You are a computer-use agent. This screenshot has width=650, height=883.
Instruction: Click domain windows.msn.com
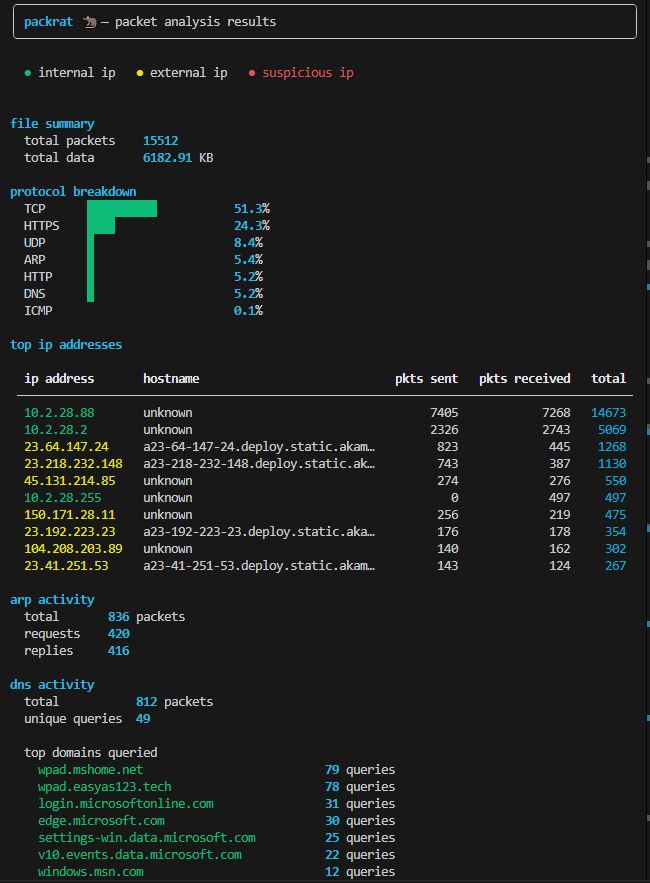[91, 871]
